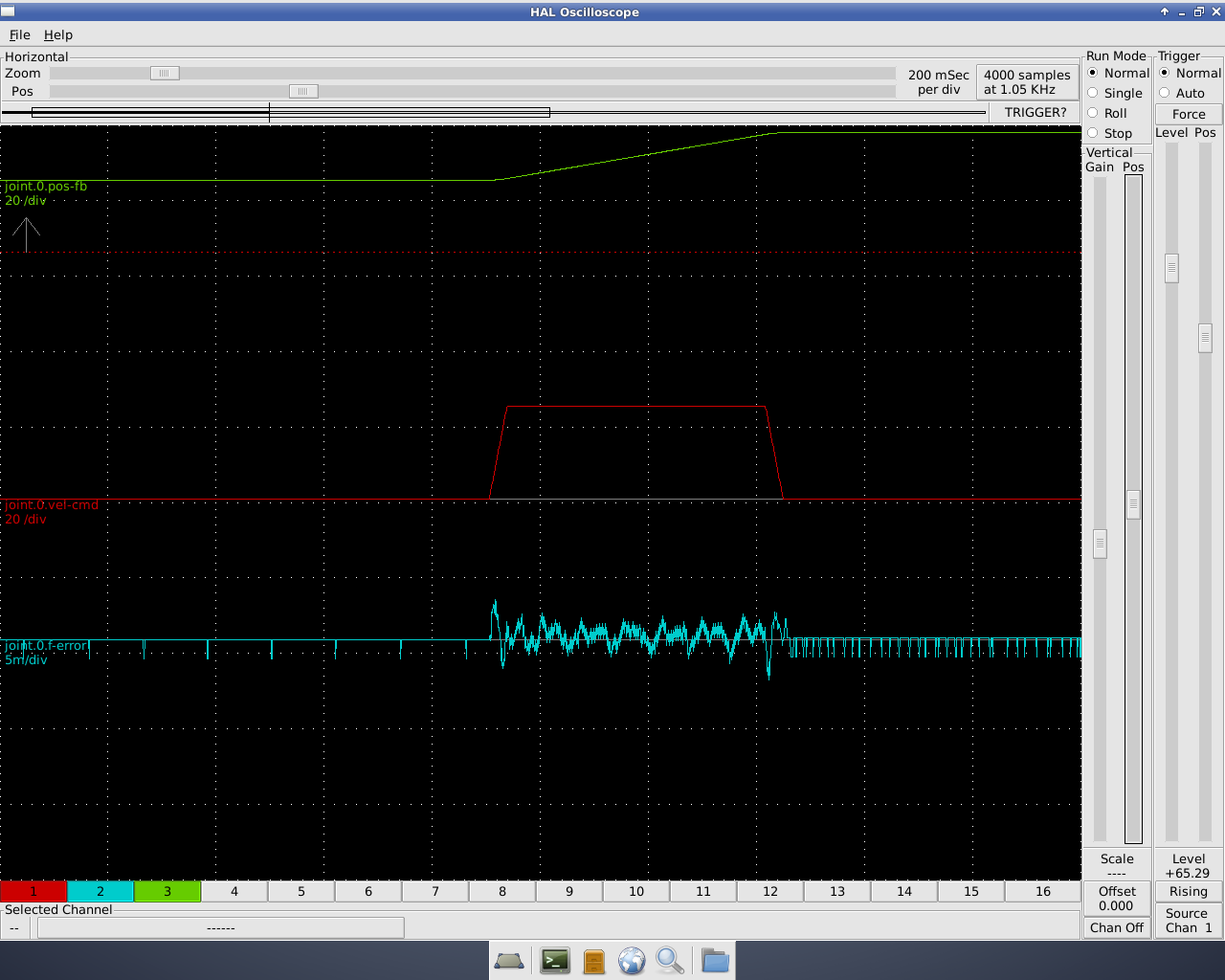Image resolution: width=1225 pixels, height=980 pixels.
Task: Click the TRIGGER? status indicator
Action: [x=1036, y=112]
